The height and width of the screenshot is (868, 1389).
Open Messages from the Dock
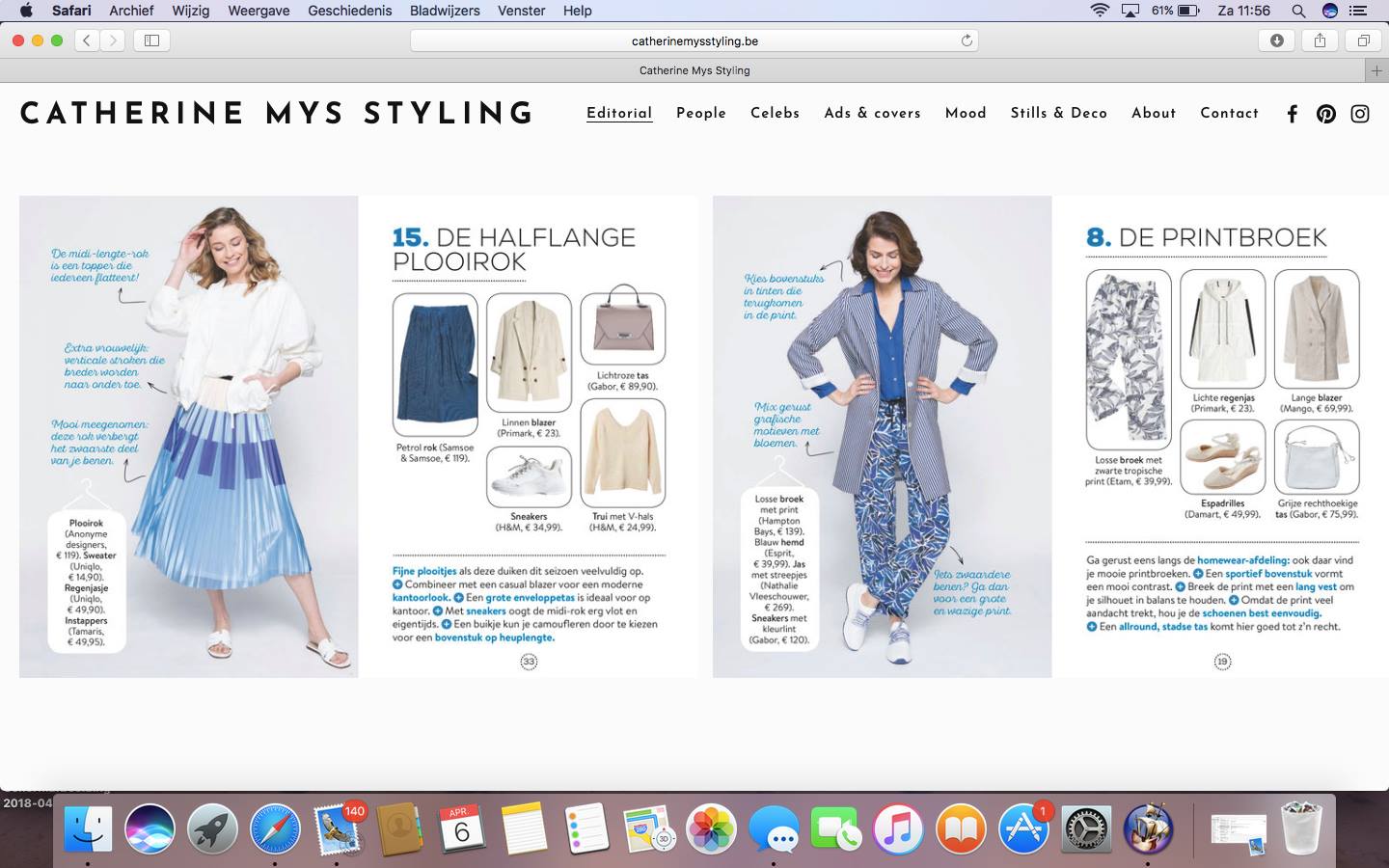tap(775, 828)
